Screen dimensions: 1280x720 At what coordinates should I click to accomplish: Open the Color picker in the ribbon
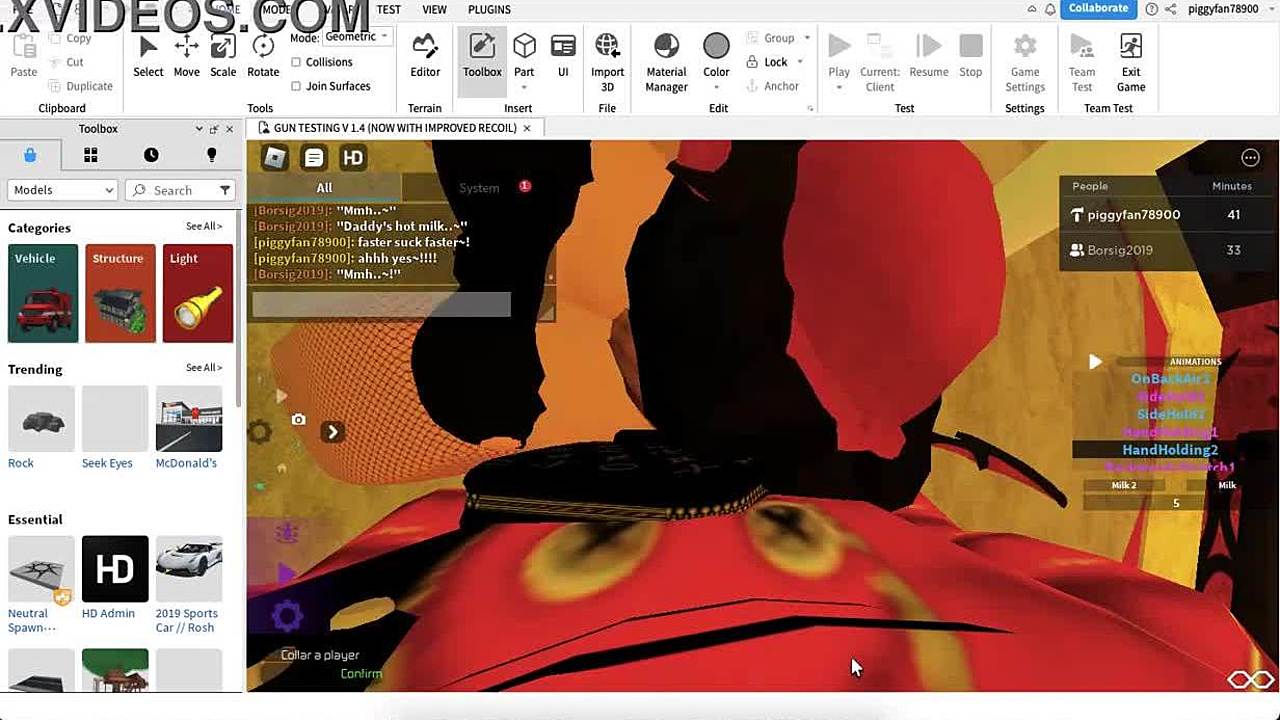click(x=716, y=56)
